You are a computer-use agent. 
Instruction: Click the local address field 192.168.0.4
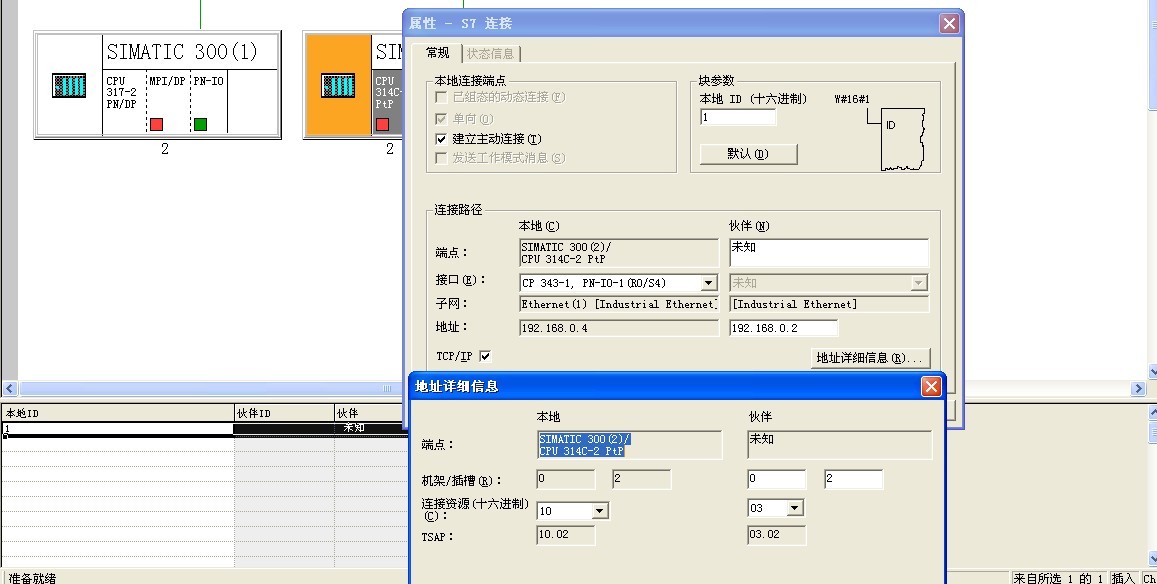(x=619, y=328)
